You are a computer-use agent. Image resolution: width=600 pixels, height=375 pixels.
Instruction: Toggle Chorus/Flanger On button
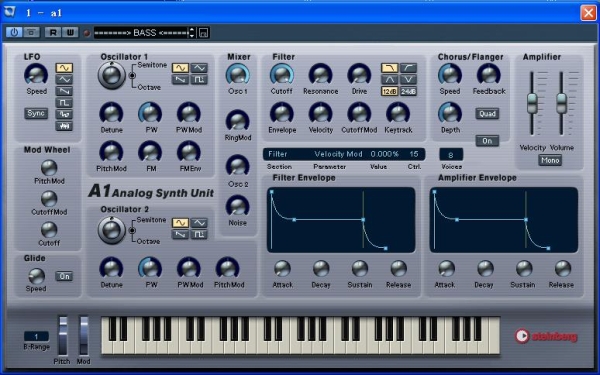pos(487,141)
